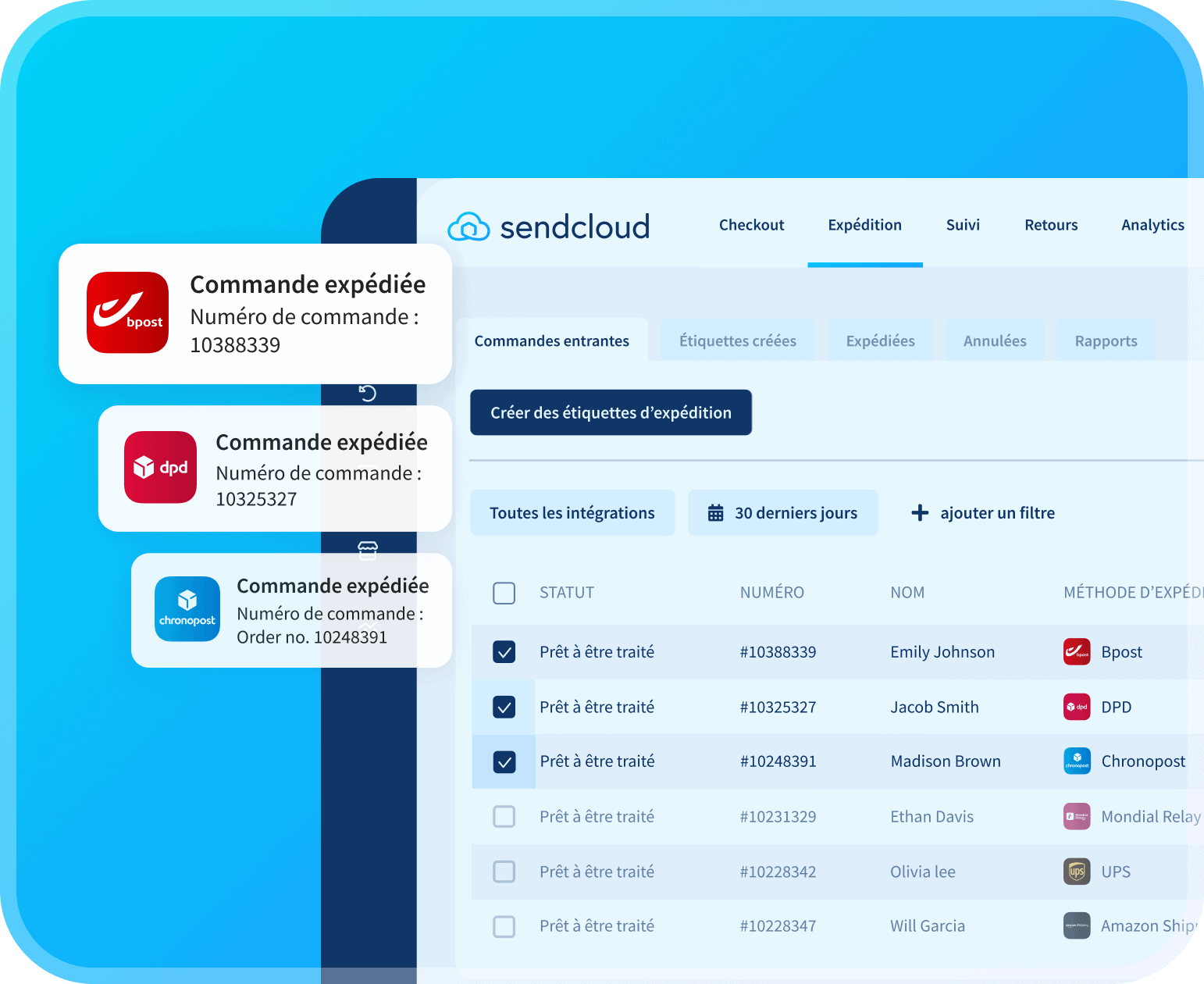The image size is (1204, 984).
Task: Click the name Will Garcia
Action: point(928,926)
